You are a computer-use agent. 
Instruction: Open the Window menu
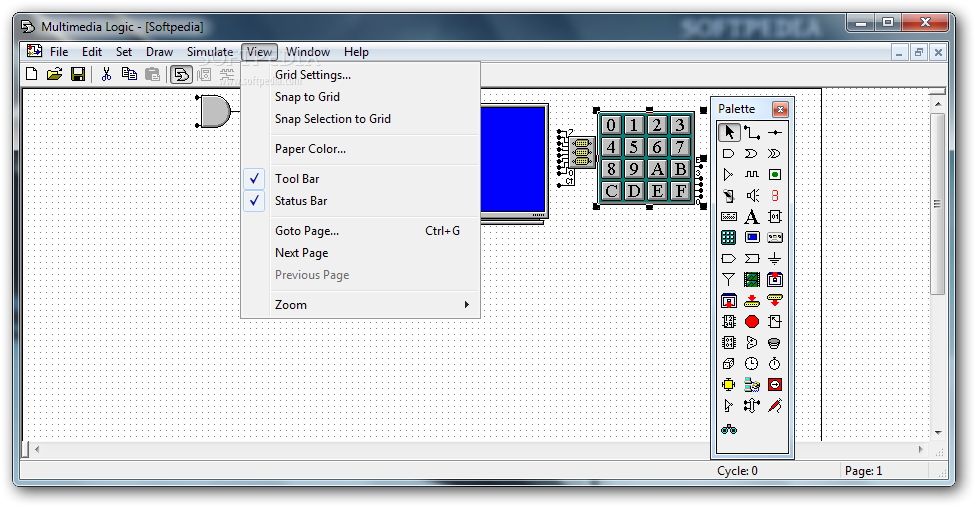(x=307, y=52)
